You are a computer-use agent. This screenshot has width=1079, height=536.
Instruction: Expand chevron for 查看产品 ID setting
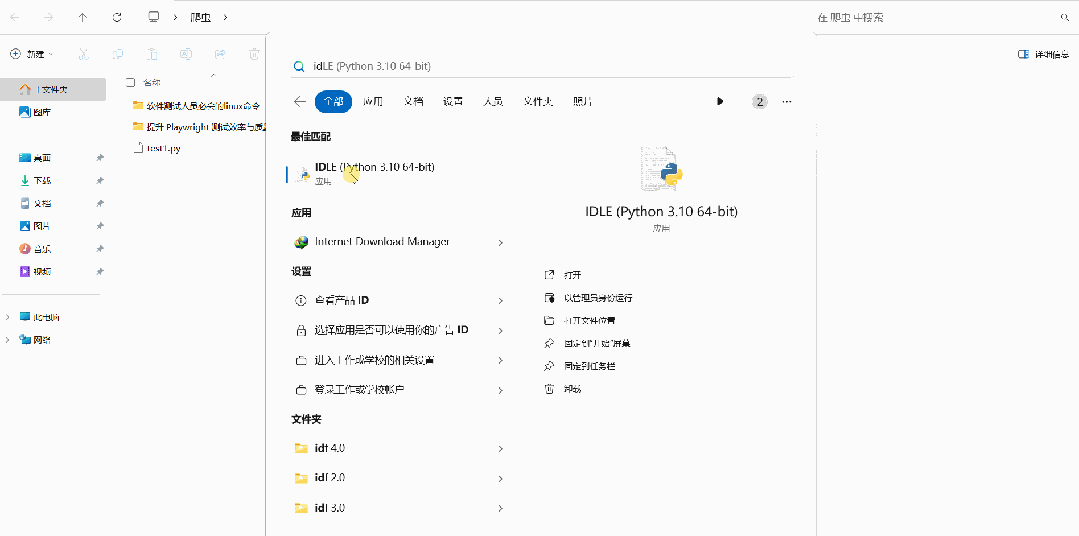(500, 301)
